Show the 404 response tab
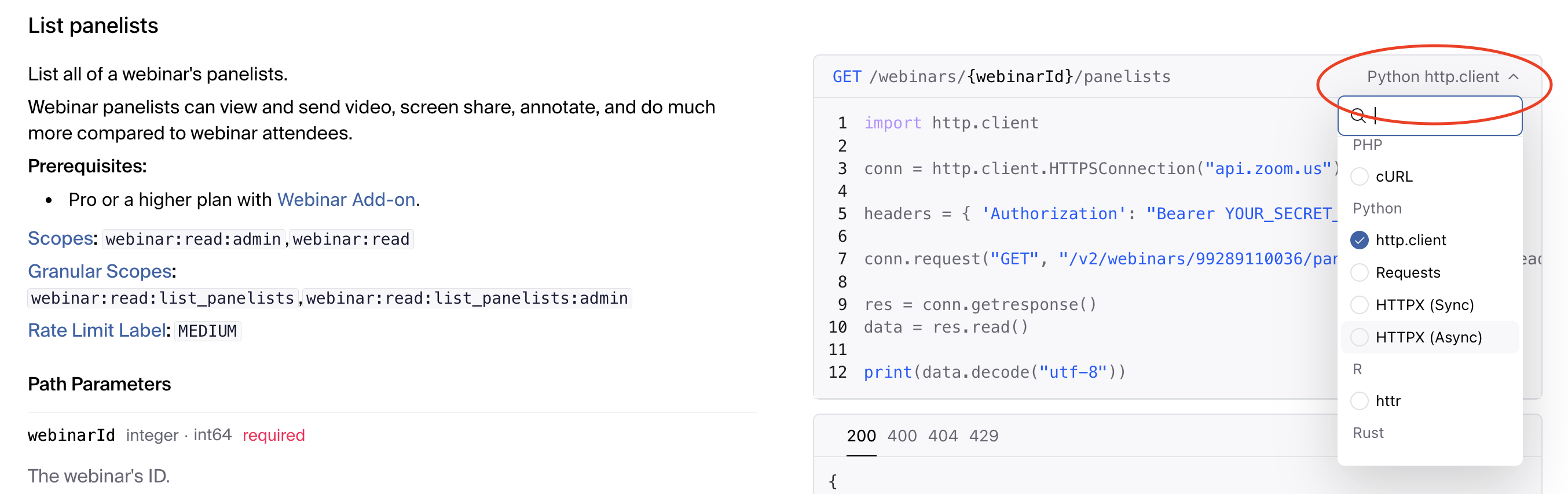 click(x=942, y=436)
